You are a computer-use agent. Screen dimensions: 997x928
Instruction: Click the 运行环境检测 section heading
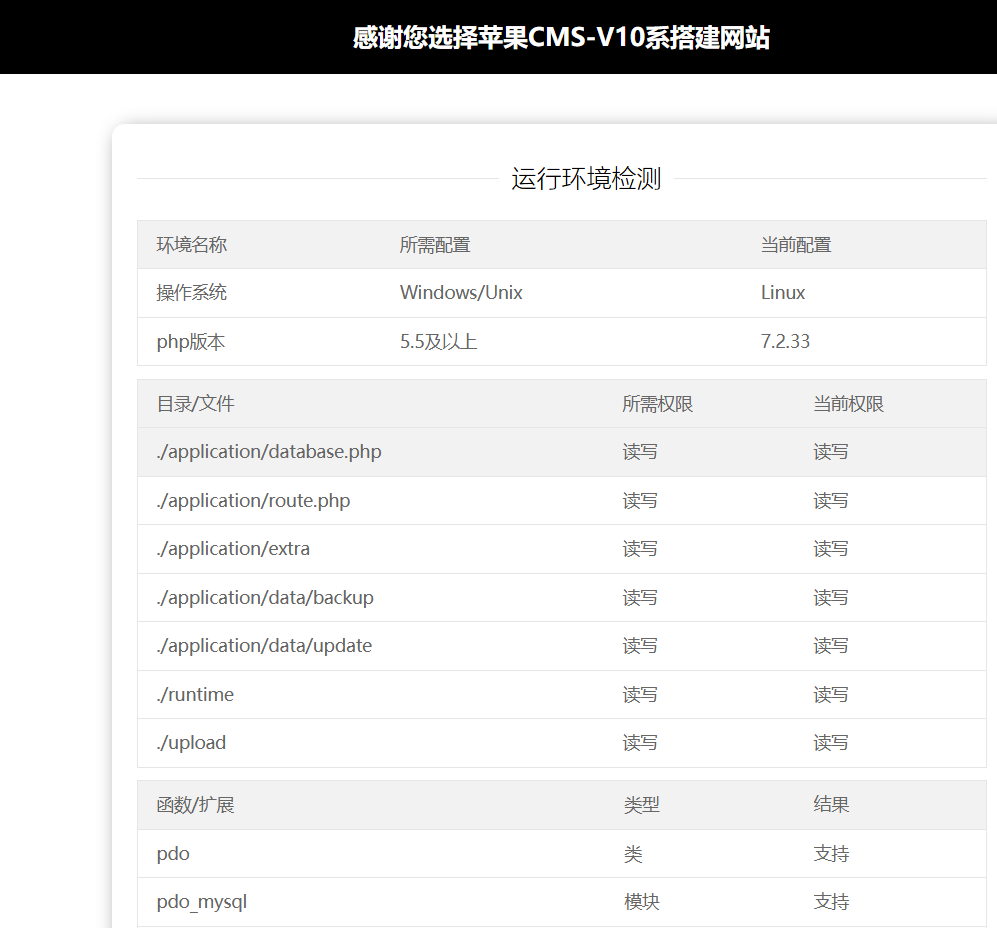click(x=586, y=179)
